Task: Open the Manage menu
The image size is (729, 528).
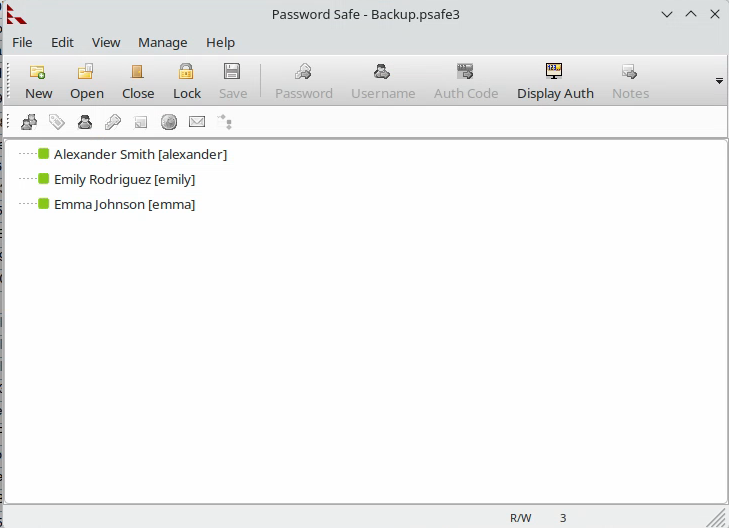Action: click(x=162, y=42)
